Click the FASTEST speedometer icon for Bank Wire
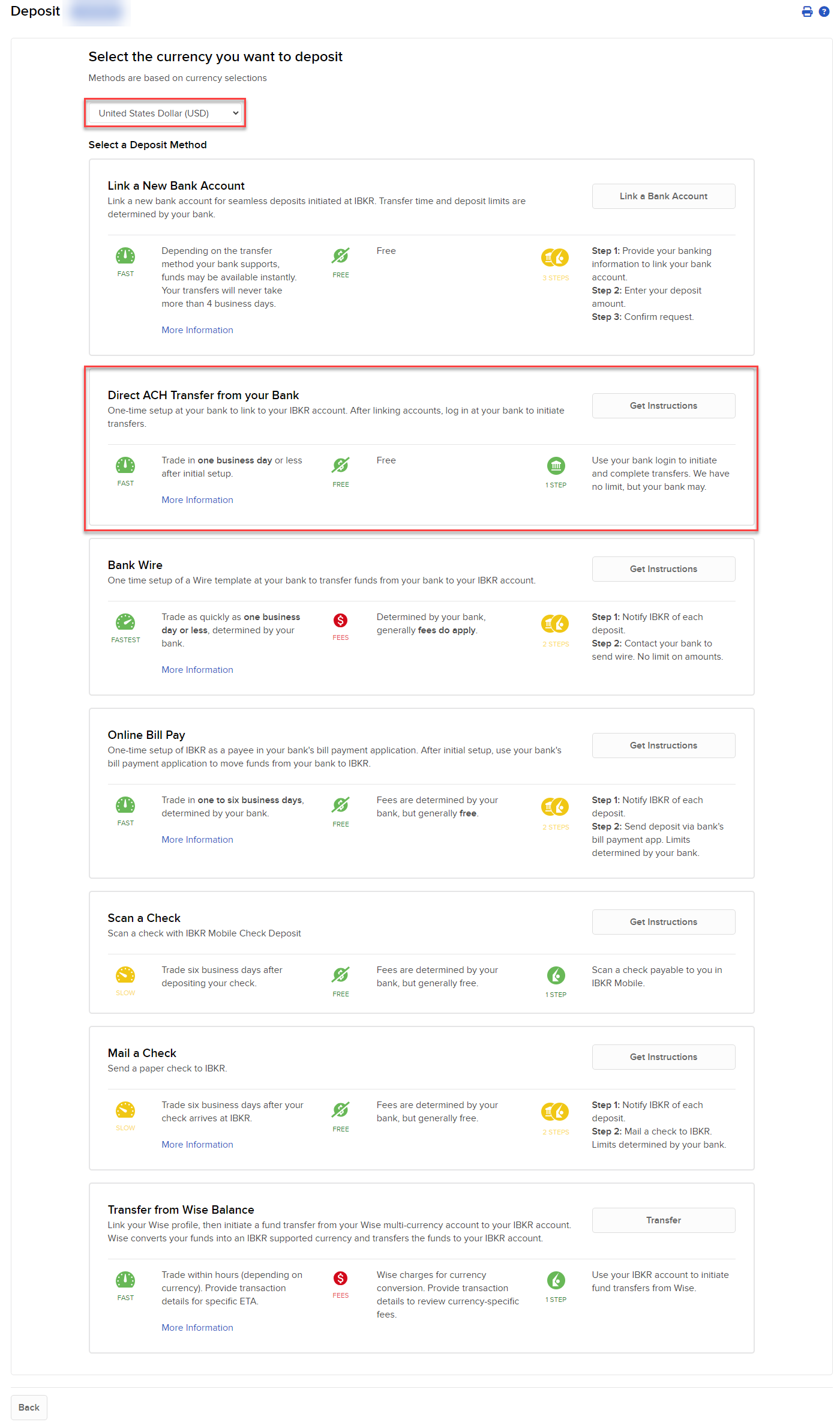840x1422 pixels. click(x=125, y=622)
